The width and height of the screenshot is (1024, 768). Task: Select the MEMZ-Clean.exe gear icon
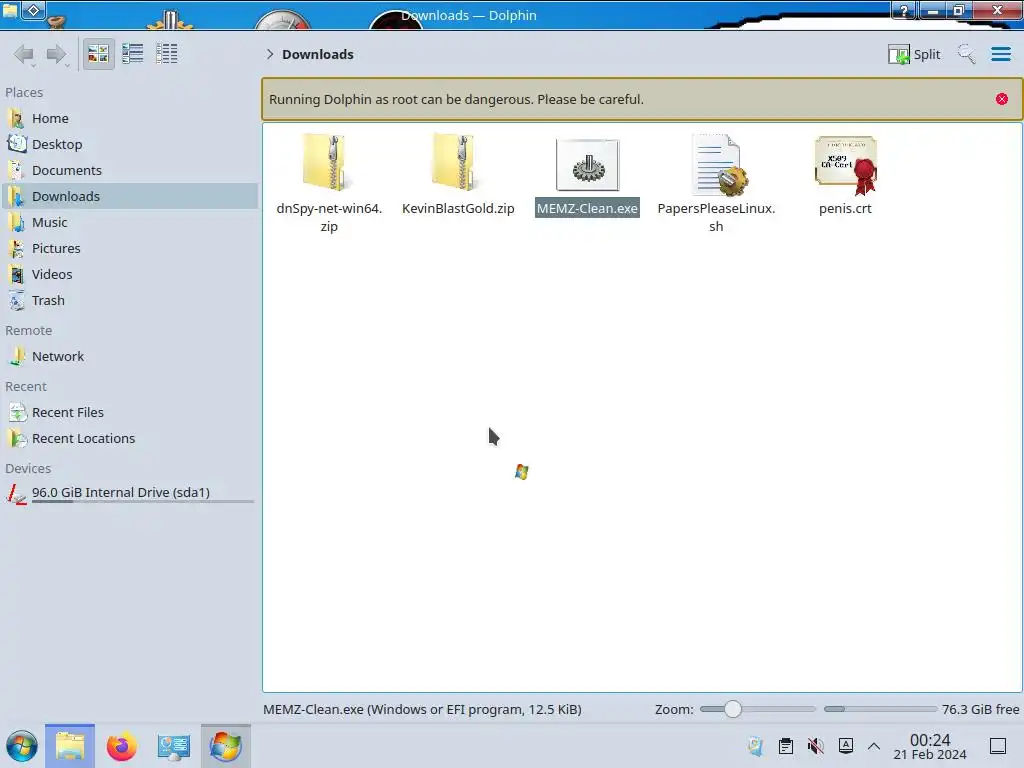point(587,165)
